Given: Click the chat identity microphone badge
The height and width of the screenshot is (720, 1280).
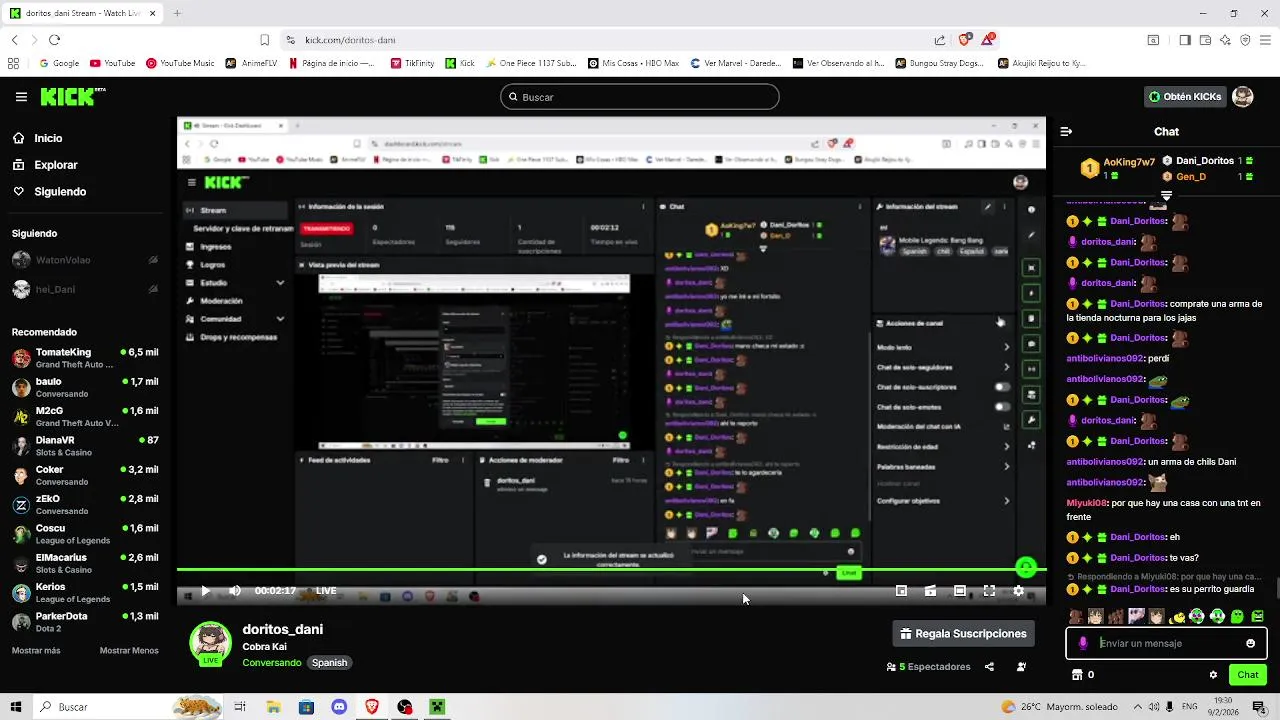Looking at the screenshot, I should [1083, 643].
